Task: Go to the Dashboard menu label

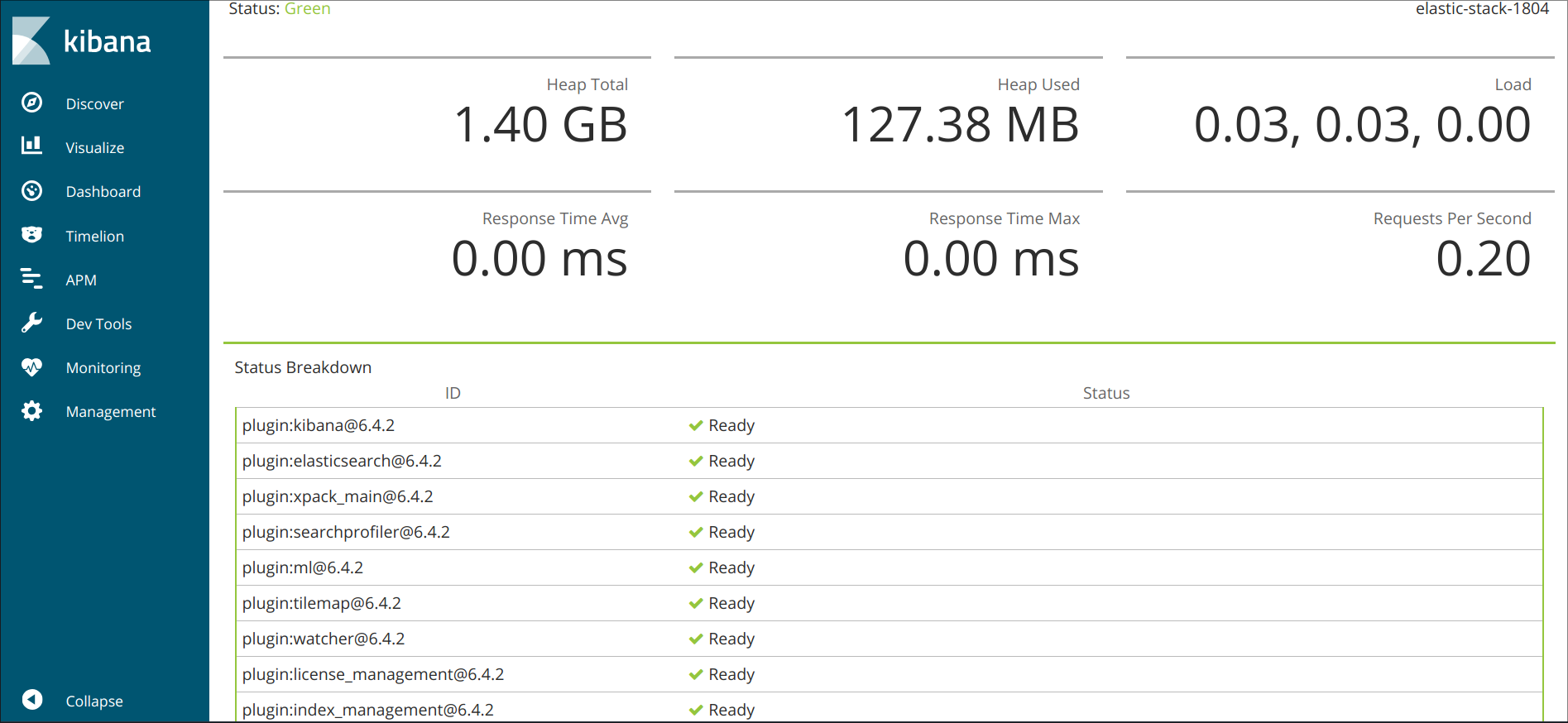Action: pyautogui.click(x=103, y=192)
